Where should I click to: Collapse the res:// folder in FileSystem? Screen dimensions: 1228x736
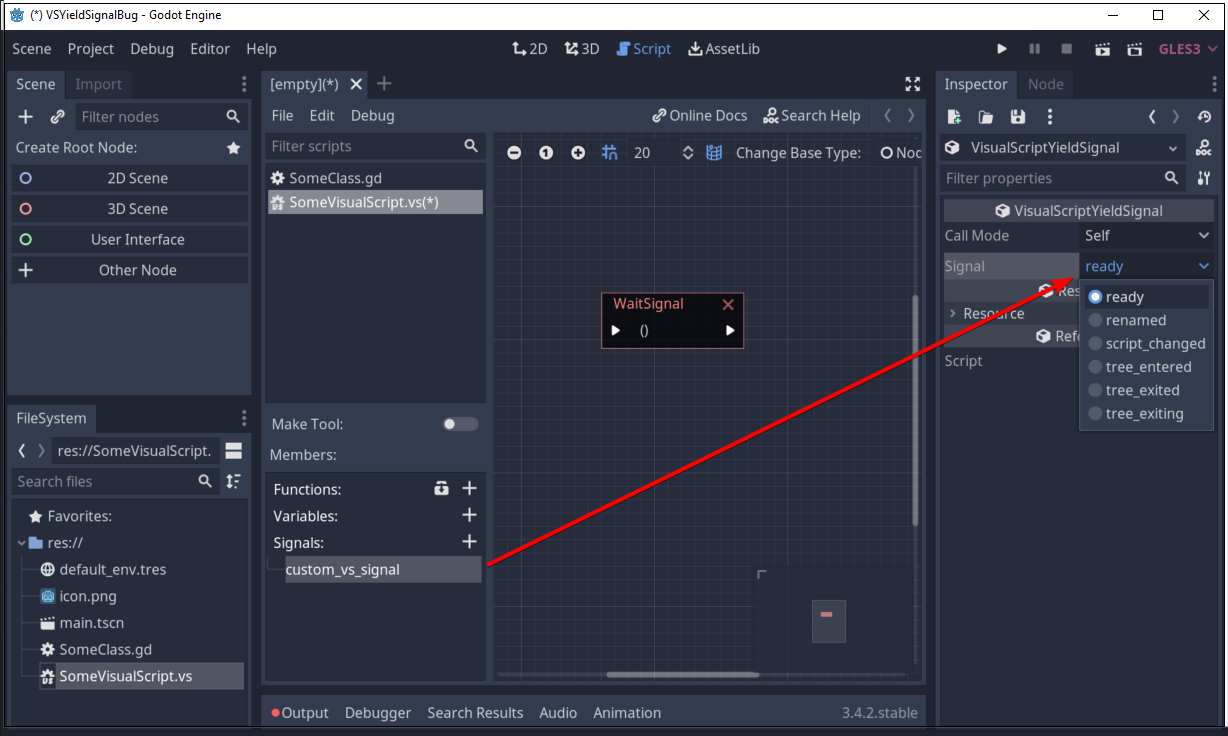pos(21,542)
